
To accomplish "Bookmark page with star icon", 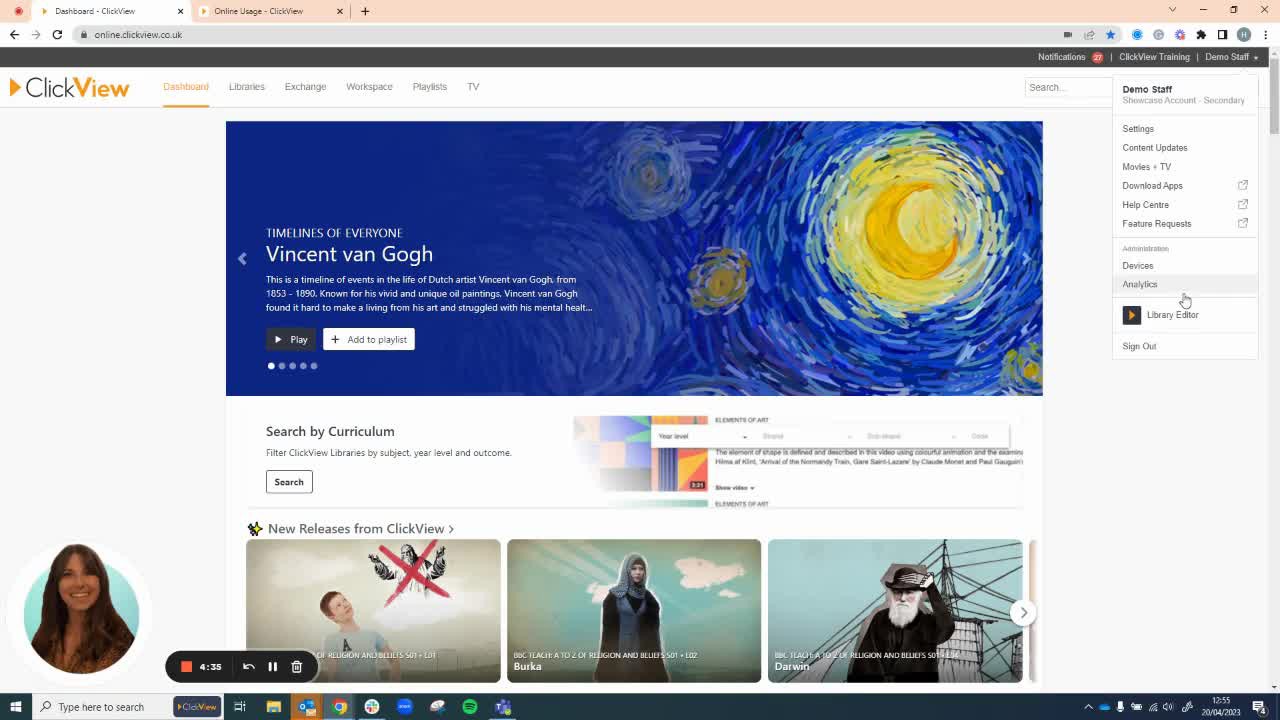I will point(1110,35).
